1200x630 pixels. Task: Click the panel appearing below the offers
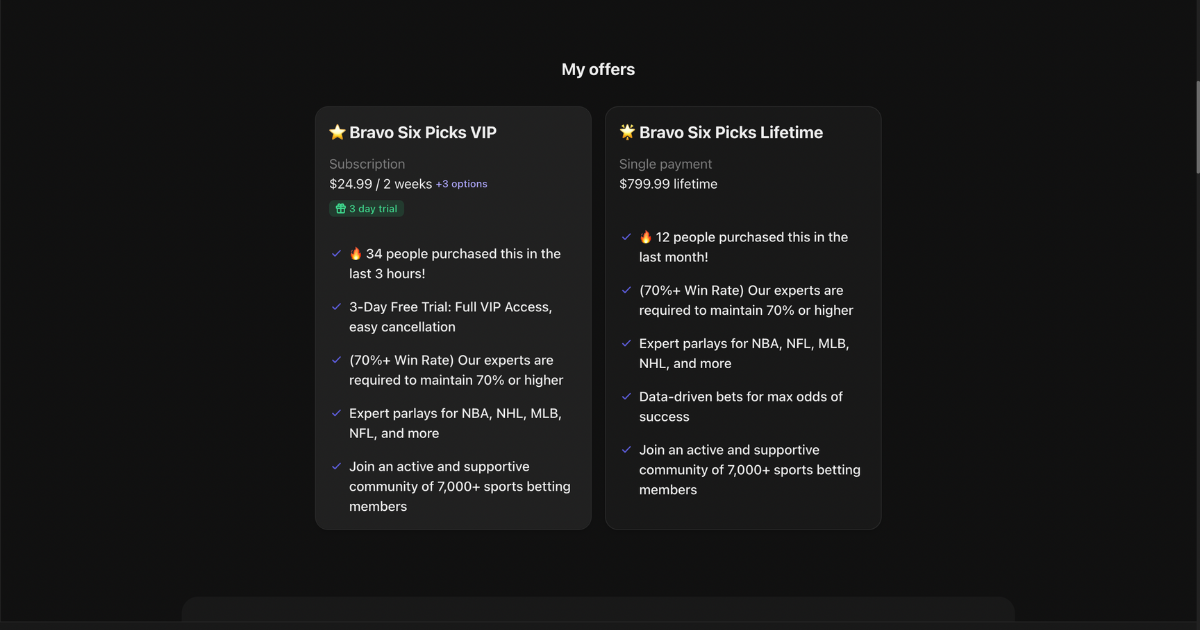(x=598, y=615)
